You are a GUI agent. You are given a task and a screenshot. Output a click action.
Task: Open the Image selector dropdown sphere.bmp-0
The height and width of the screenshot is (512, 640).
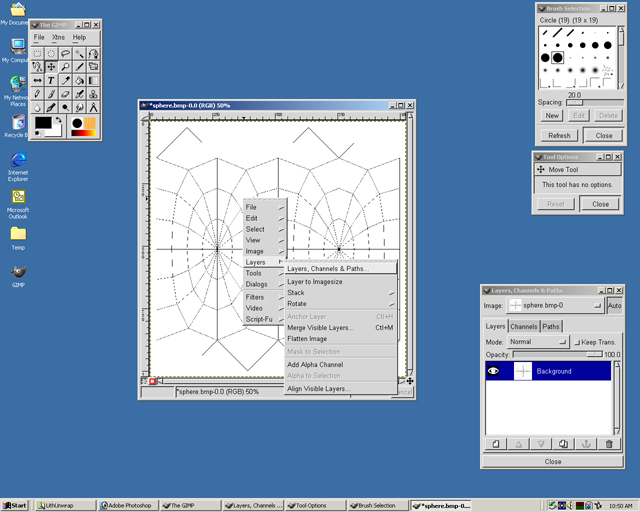point(555,305)
